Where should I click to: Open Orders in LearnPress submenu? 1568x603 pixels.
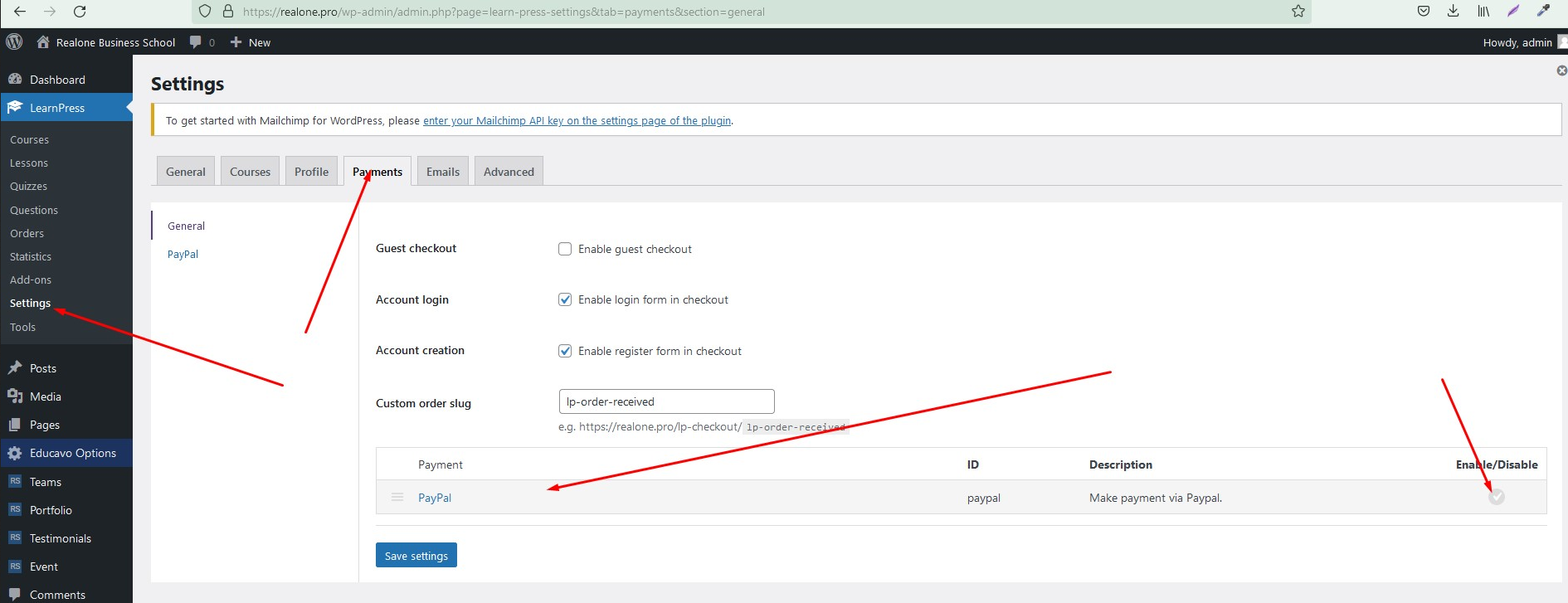pyautogui.click(x=27, y=234)
